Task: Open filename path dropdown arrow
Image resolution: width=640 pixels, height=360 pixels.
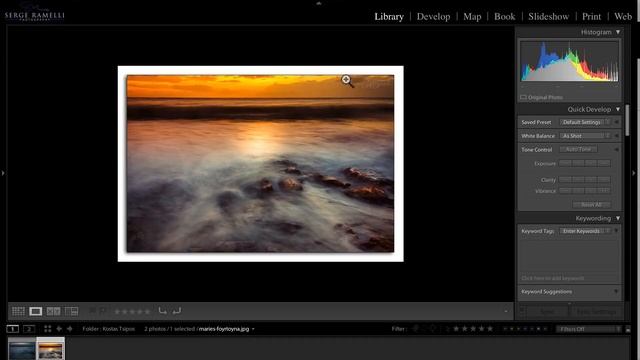Action: (x=253, y=329)
